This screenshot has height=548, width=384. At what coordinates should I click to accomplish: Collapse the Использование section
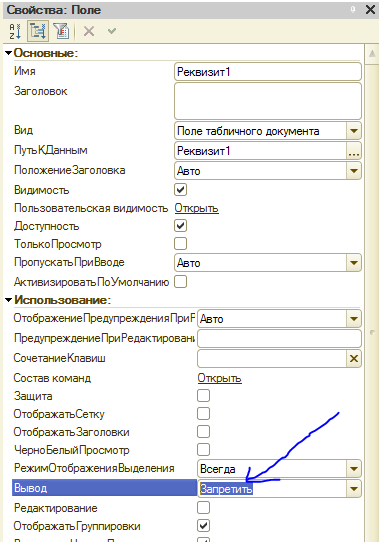[x=9, y=300]
